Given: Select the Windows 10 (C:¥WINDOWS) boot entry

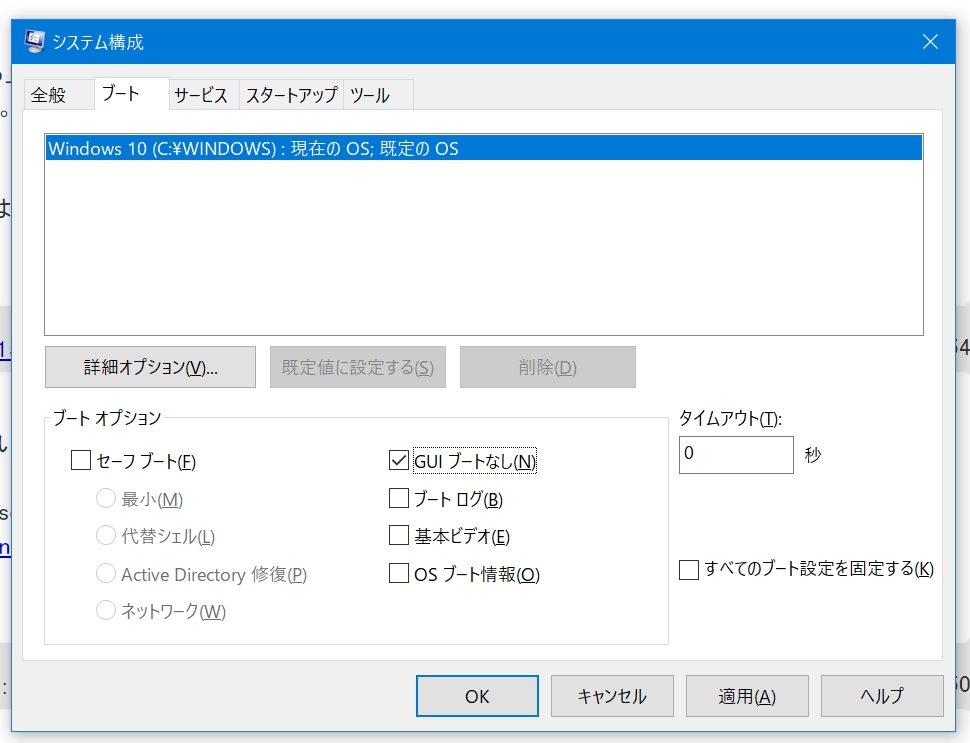Looking at the screenshot, I should [x=484, y=148].
